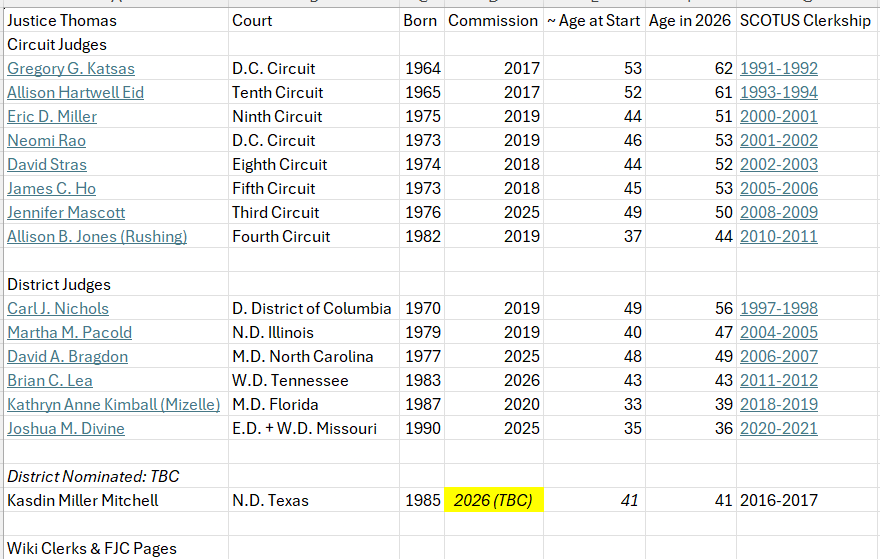Screen dimensions: 880x559
Task: Open the Allison Hartwell Eid link
Action: (75, 93)
